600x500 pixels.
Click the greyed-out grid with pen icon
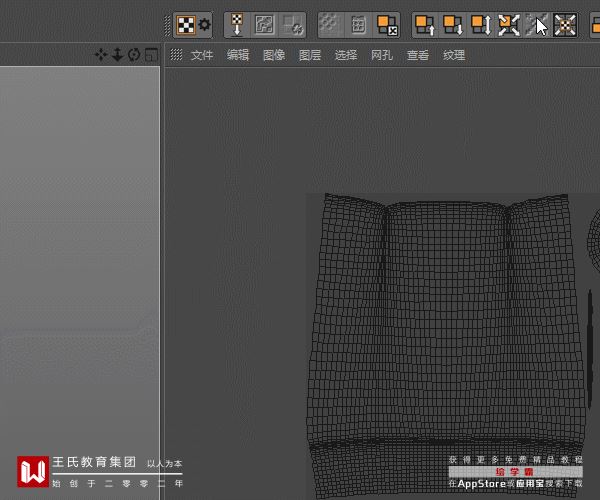point(292,25)
